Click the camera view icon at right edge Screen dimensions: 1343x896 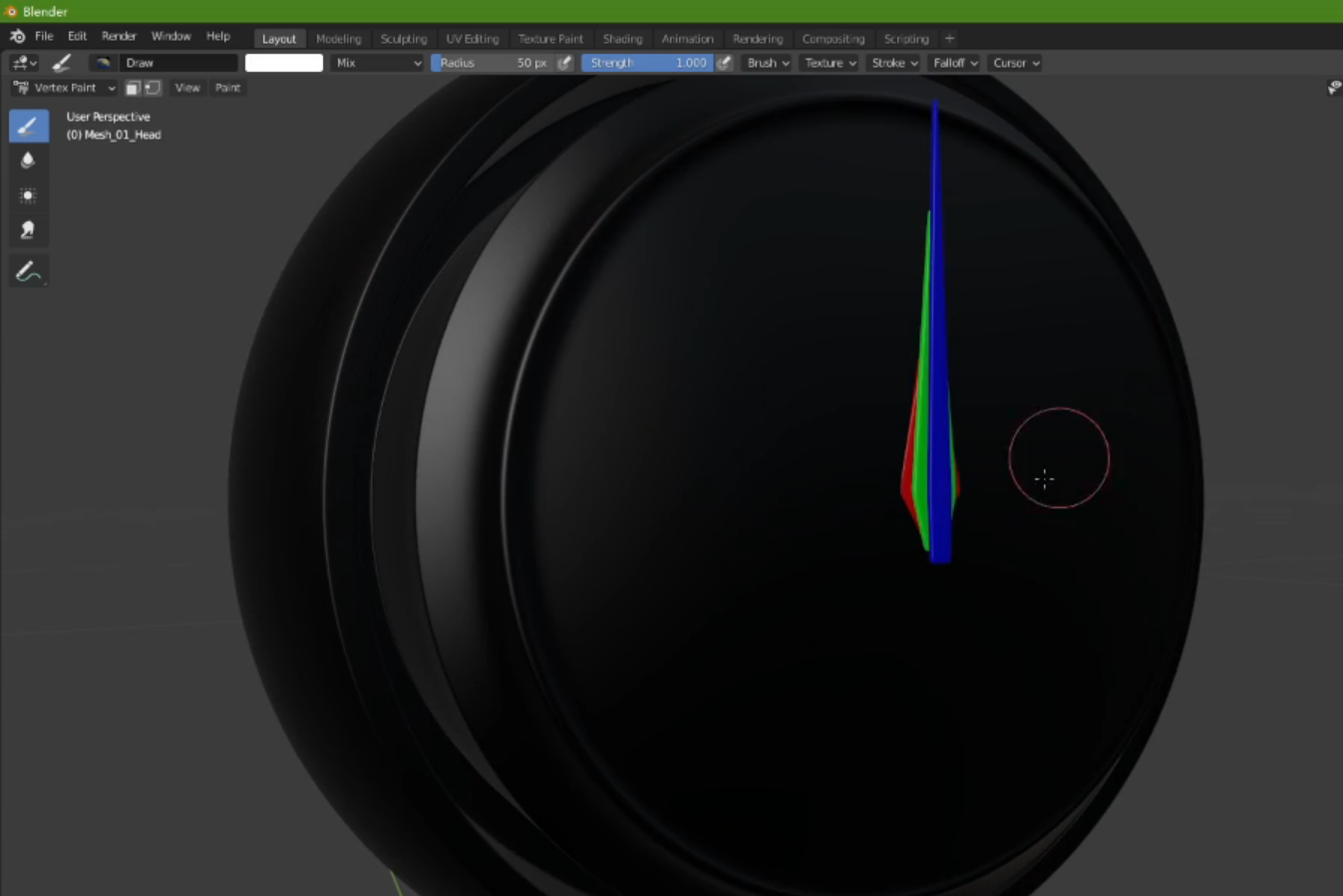(x=1333, y=88)
